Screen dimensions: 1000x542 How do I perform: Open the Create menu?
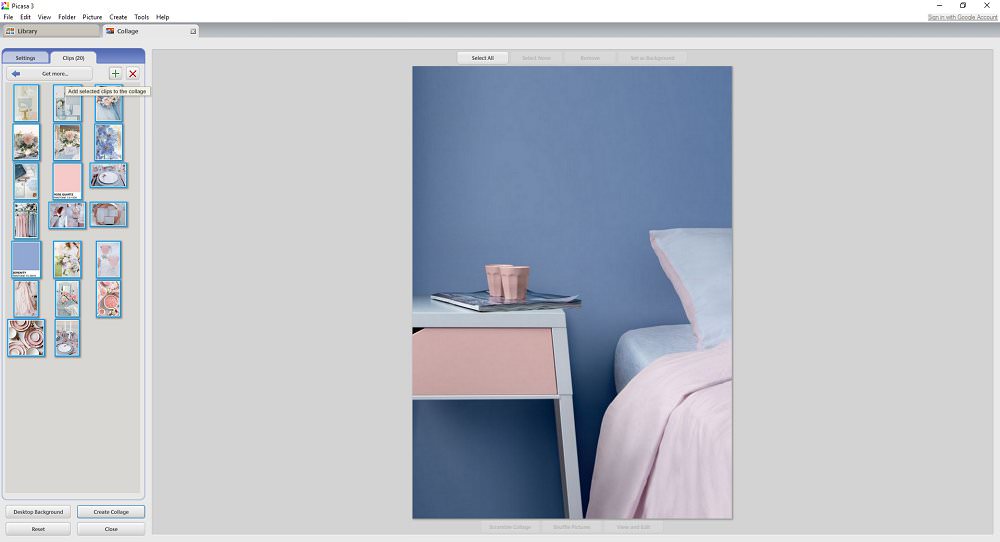118,17
